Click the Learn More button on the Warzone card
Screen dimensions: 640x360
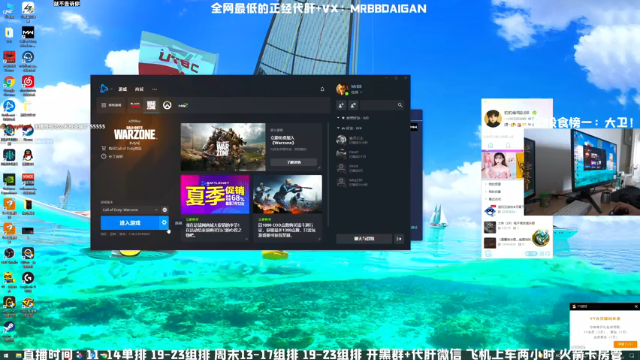(293, 162)
